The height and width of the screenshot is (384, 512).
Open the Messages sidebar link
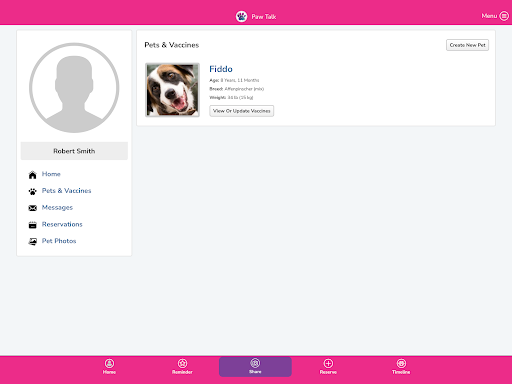(57, 208)
